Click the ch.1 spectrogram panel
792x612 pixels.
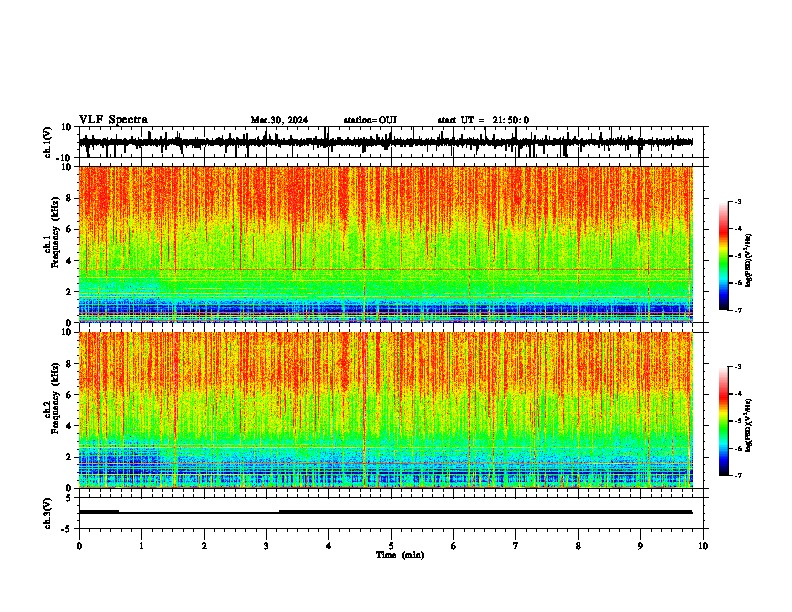tap(390, 244)
